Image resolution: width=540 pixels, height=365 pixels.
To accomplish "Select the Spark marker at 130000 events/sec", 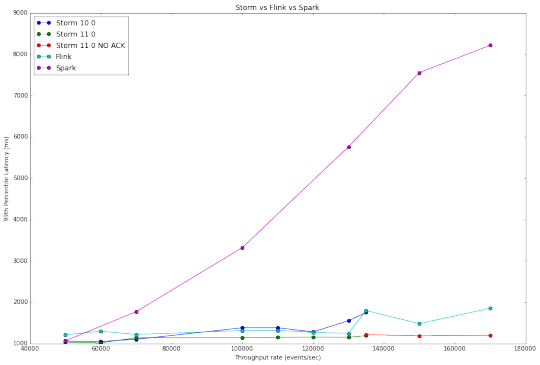I will click(x=349, y=147).
